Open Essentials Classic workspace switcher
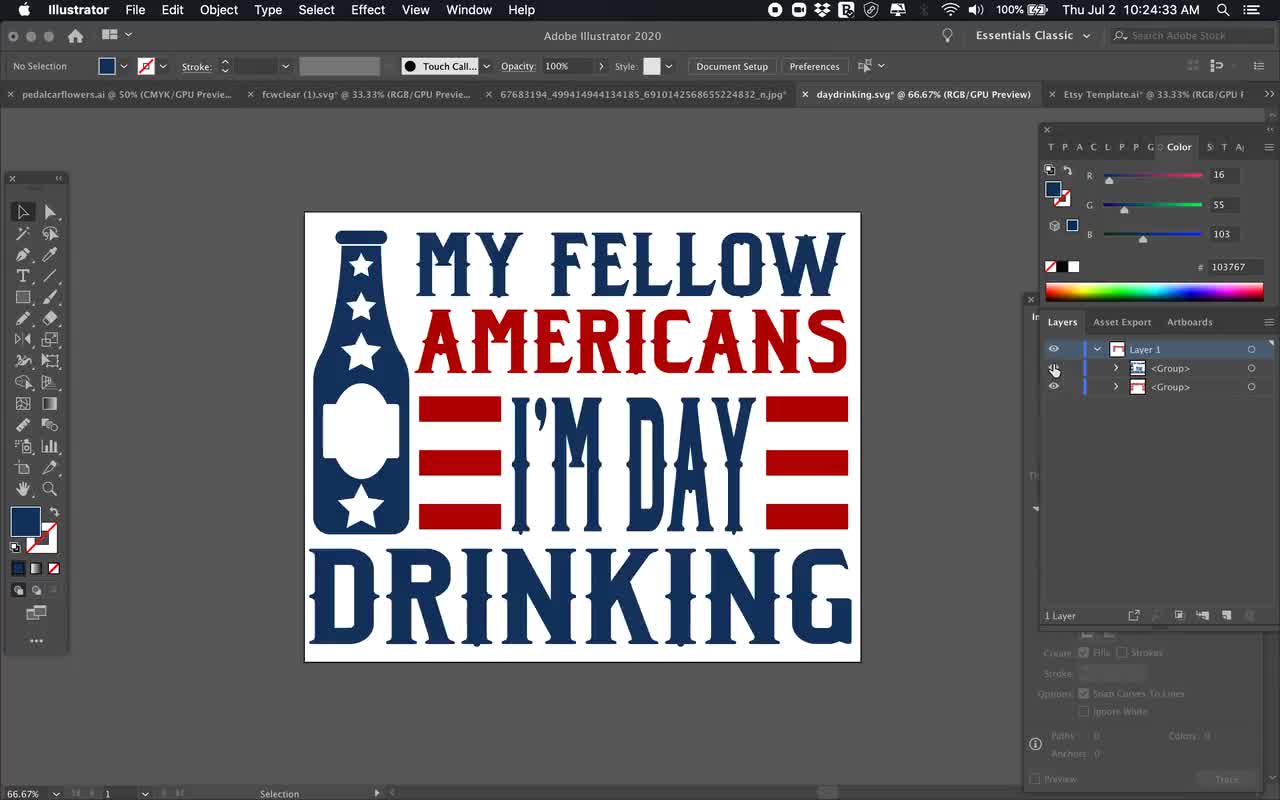The height and width of the screenshot is (800, 1280). pos(1034,35)
